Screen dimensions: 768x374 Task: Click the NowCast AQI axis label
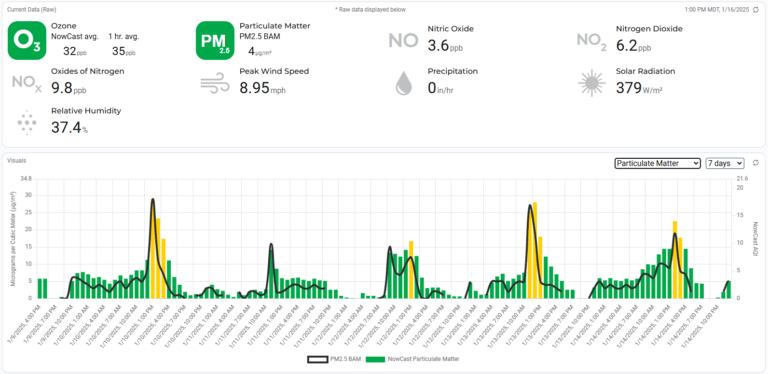(x=755, y=238)
